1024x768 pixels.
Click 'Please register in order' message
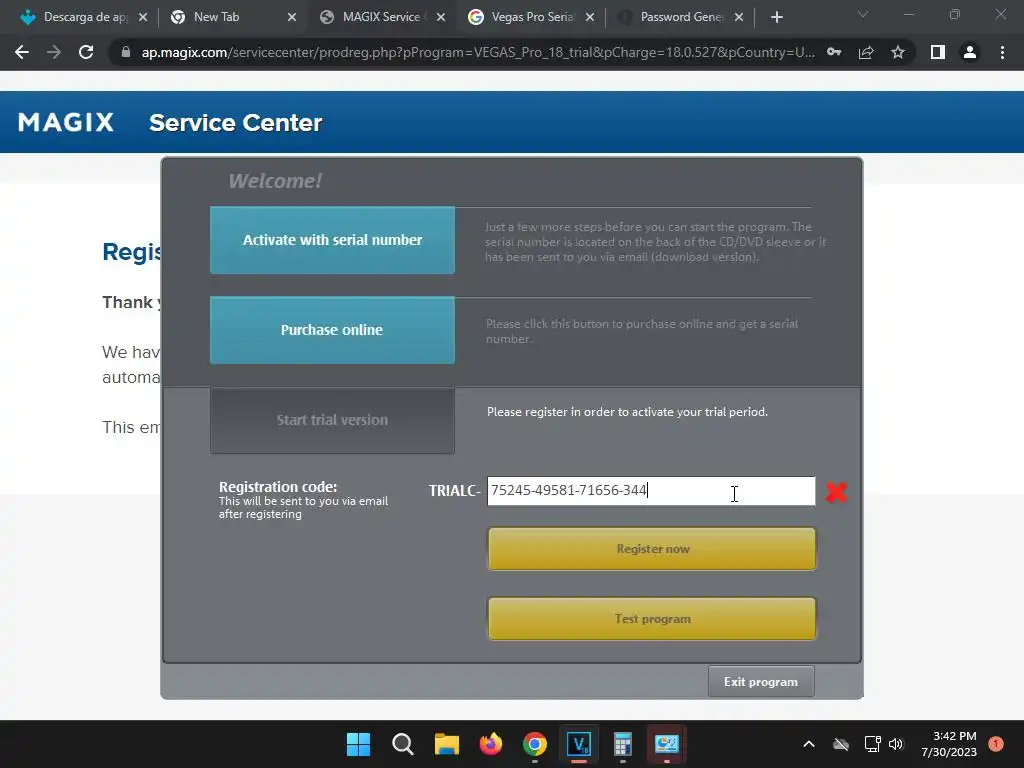pos(627,412)
